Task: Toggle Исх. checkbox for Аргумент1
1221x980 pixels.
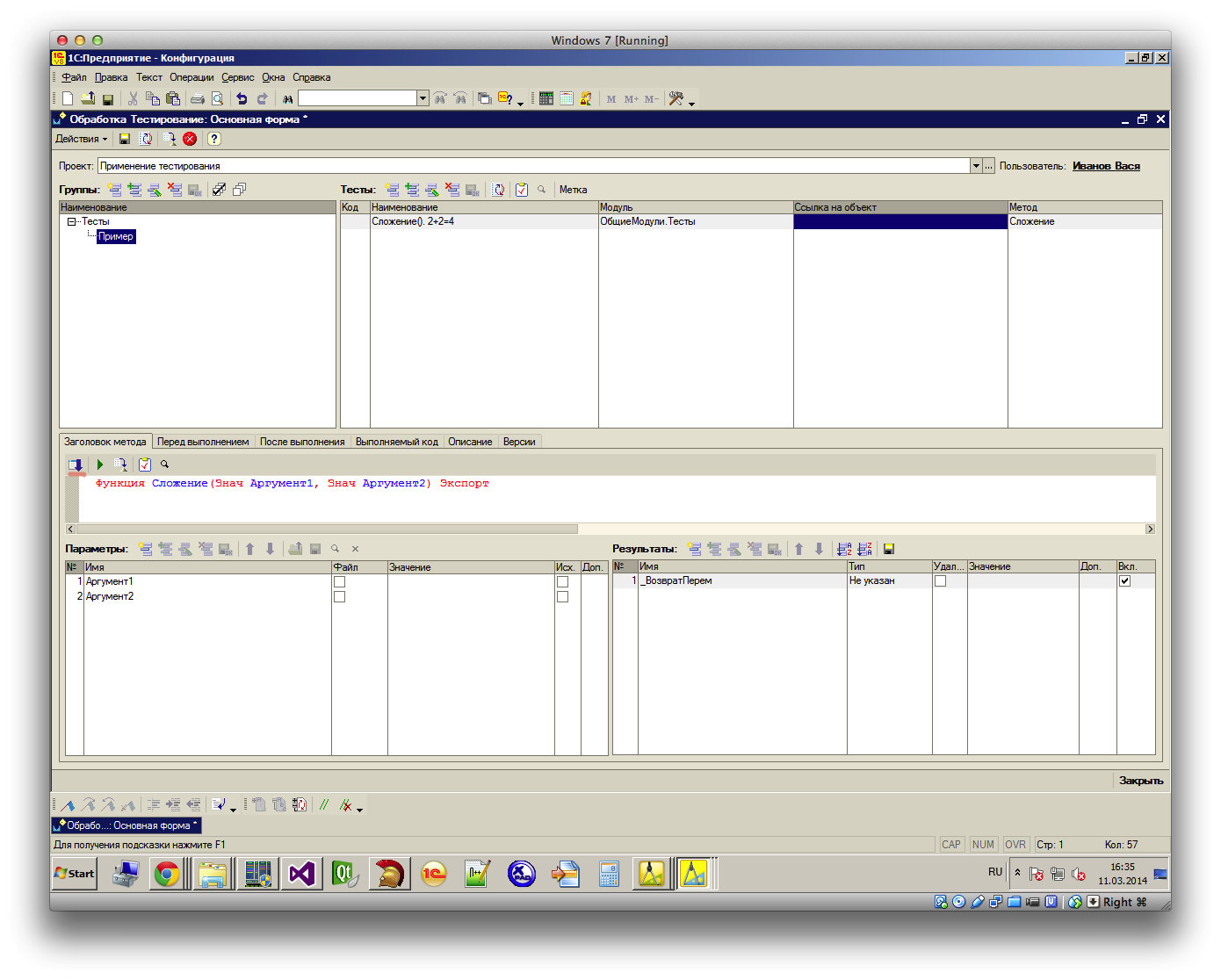Action: tap(562, 581)
